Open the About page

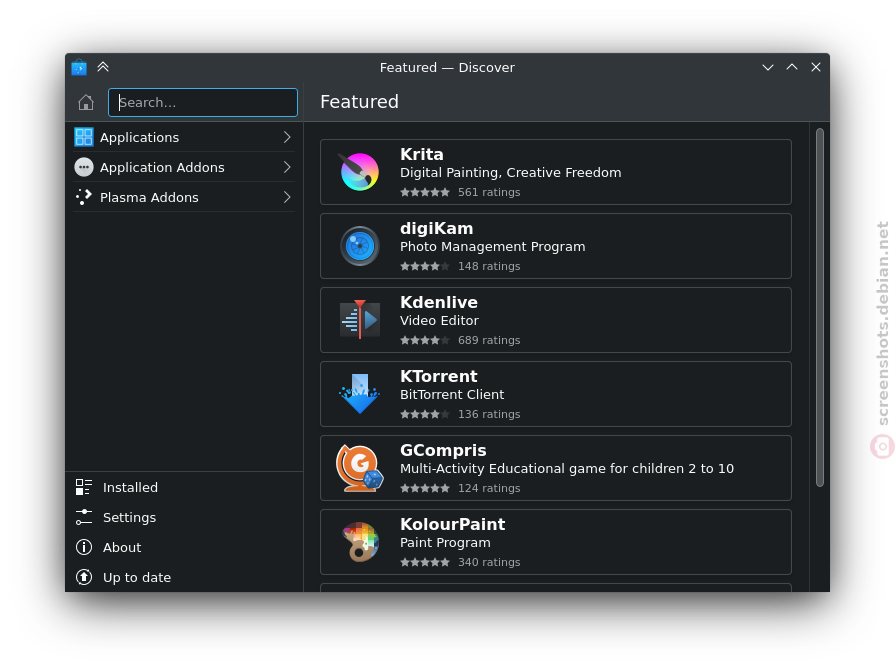pyautogui.click(x=184, y=547)
